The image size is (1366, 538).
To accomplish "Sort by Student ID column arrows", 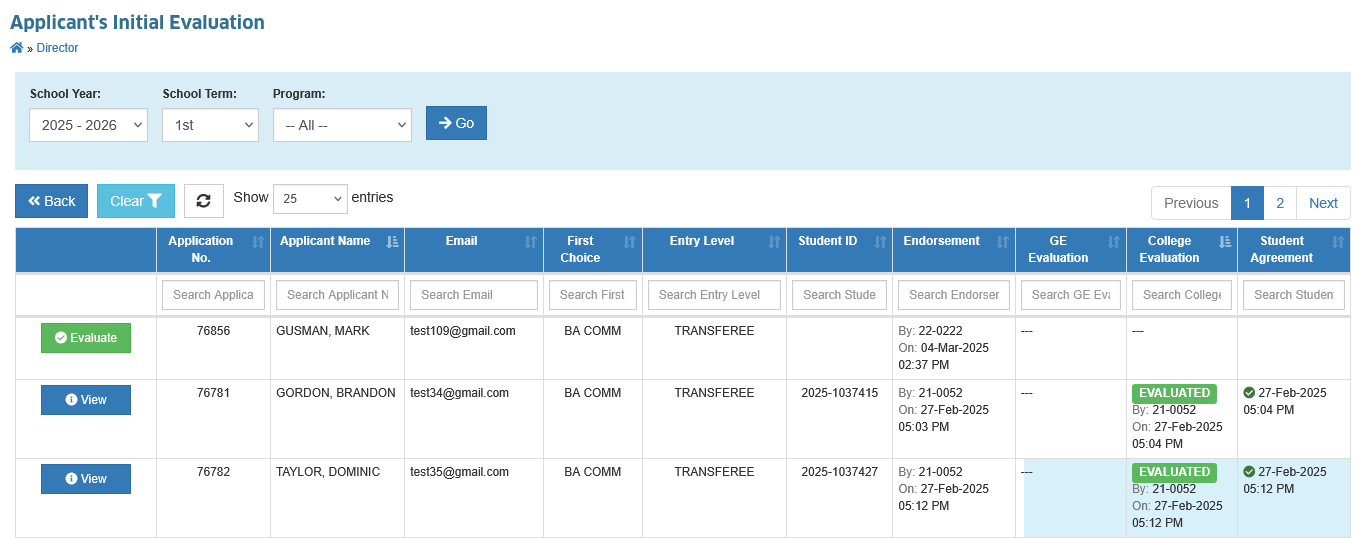I will click(x=880, y=241).
